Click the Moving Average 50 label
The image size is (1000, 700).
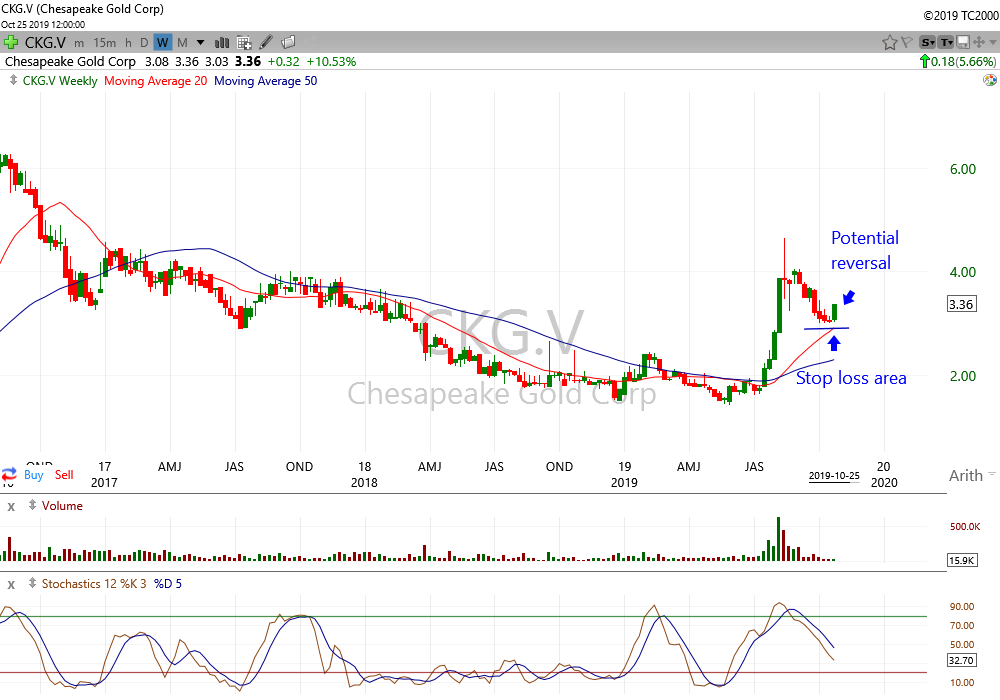[x=265, y=81]
